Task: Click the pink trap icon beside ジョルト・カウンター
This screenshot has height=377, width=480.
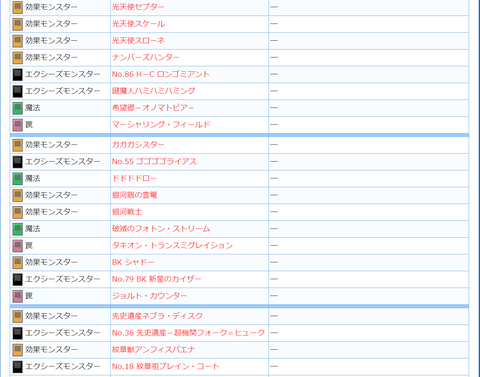Action: (x=17, y=296)
